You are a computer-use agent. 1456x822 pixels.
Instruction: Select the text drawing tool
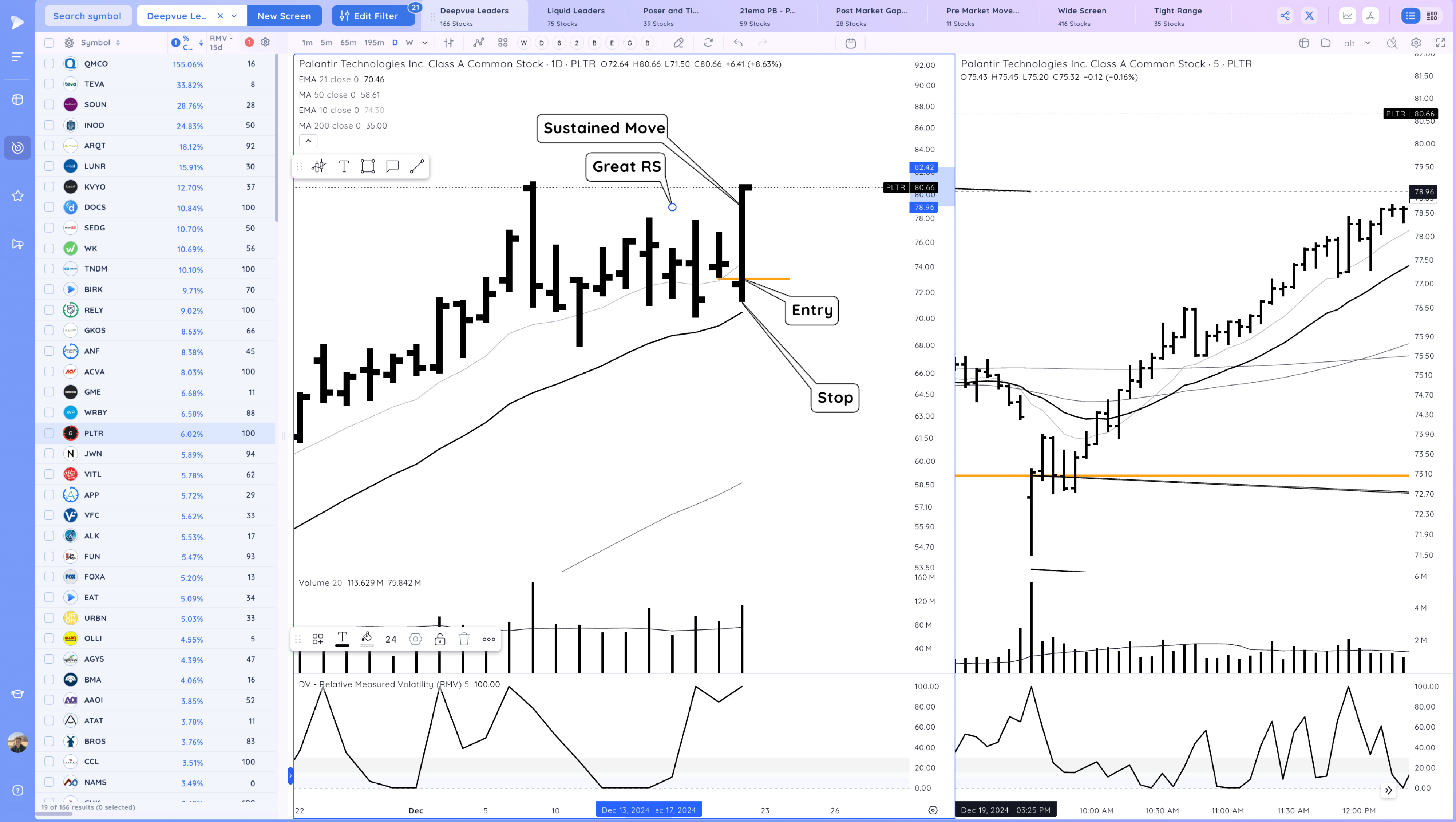click(x=344, y=166)
